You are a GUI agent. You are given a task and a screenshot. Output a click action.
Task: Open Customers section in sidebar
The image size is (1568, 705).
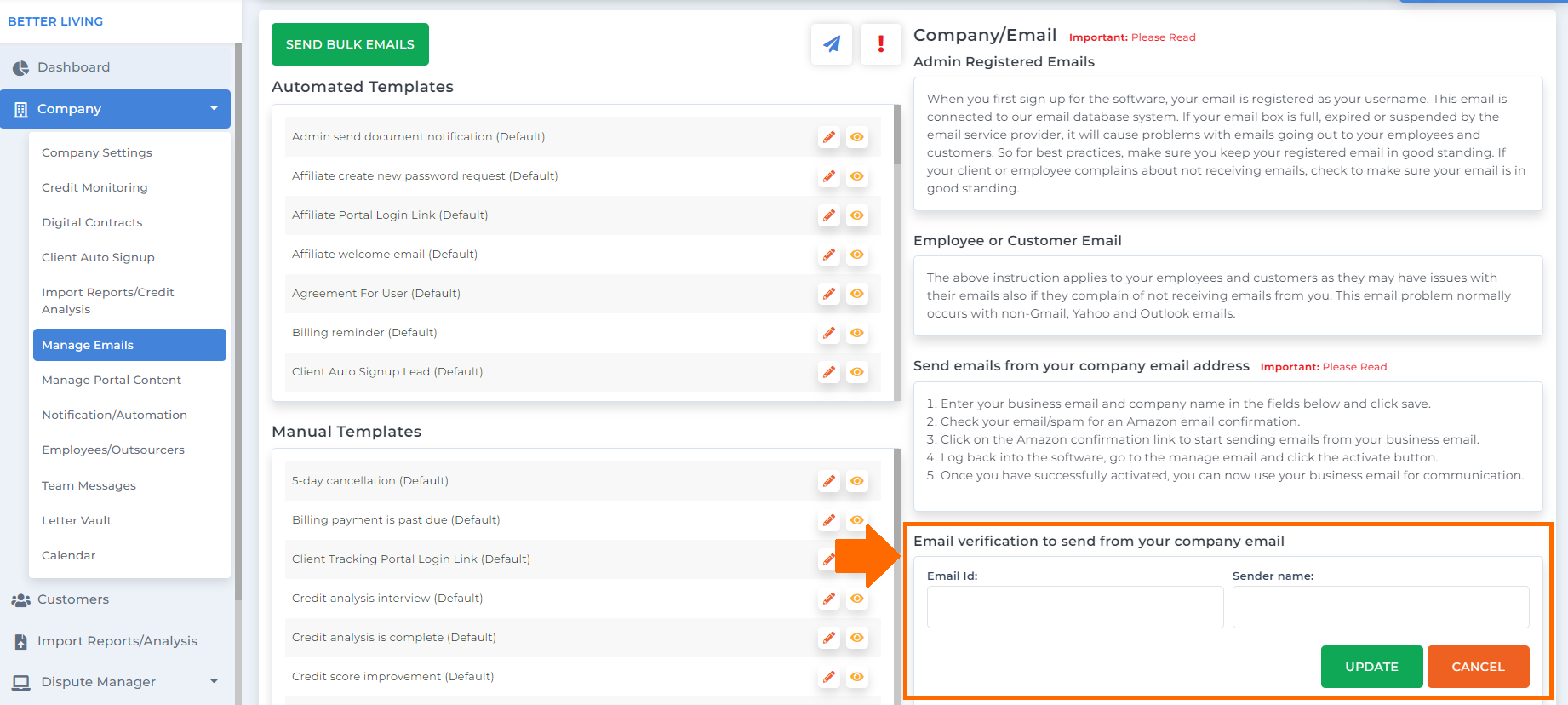coord(72,599)
